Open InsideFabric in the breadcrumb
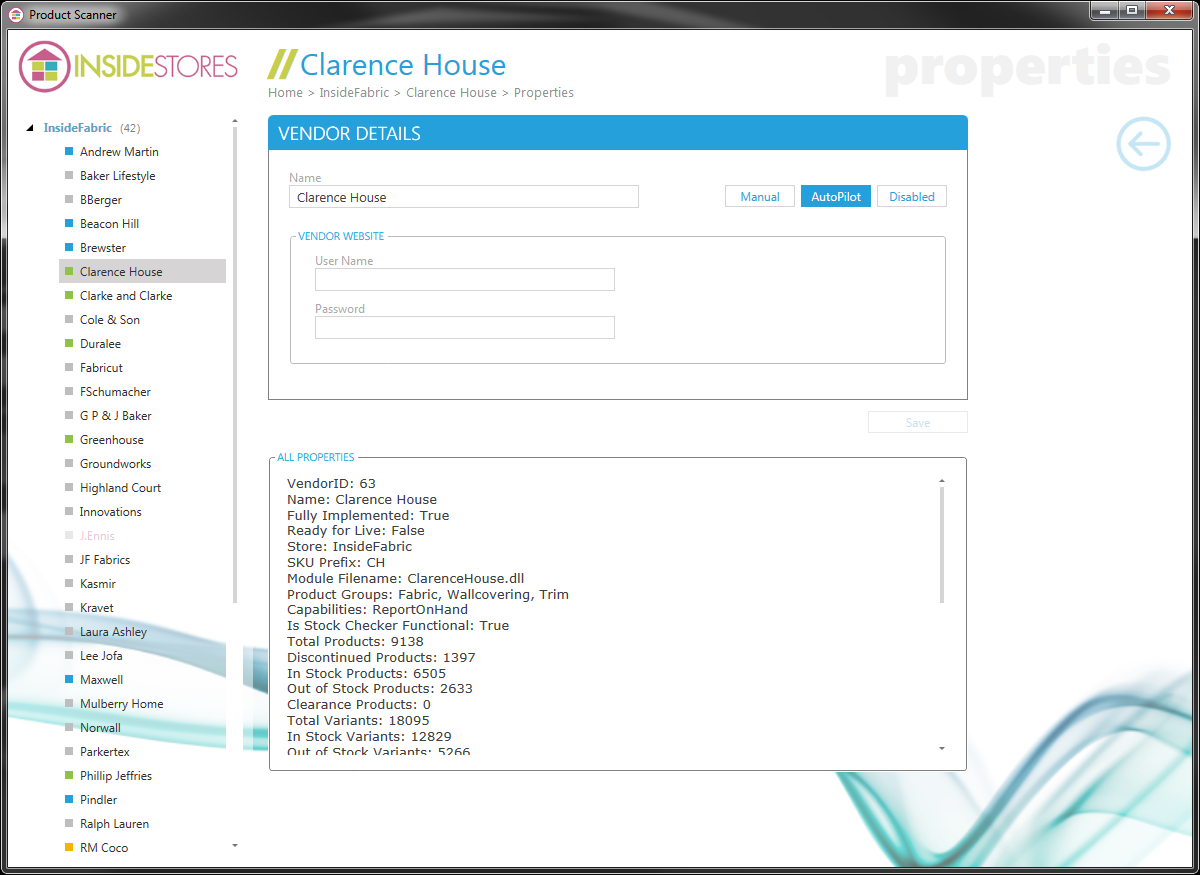 [354, 93]
